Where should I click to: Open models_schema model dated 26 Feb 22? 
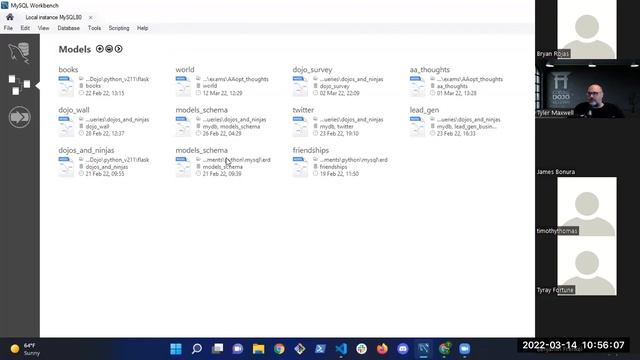pyautogui.click(x=202, y=110)
